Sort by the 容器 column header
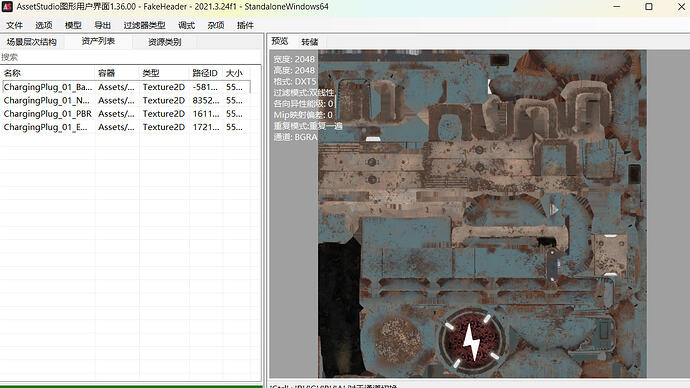Viewport: 690px width, 388px height. pos(117,73)
